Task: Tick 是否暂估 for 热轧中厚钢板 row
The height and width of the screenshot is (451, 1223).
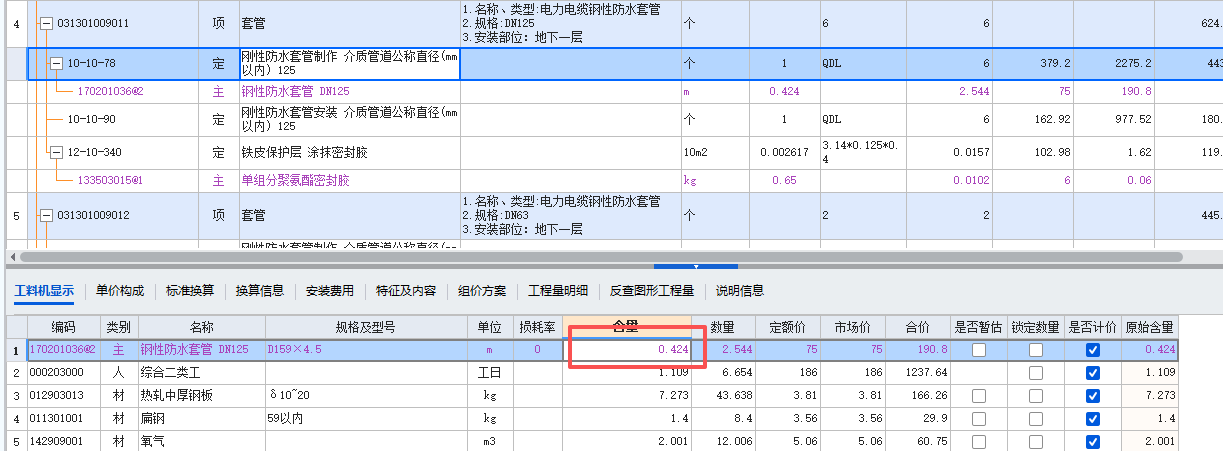Action: (x=978, y=395)
